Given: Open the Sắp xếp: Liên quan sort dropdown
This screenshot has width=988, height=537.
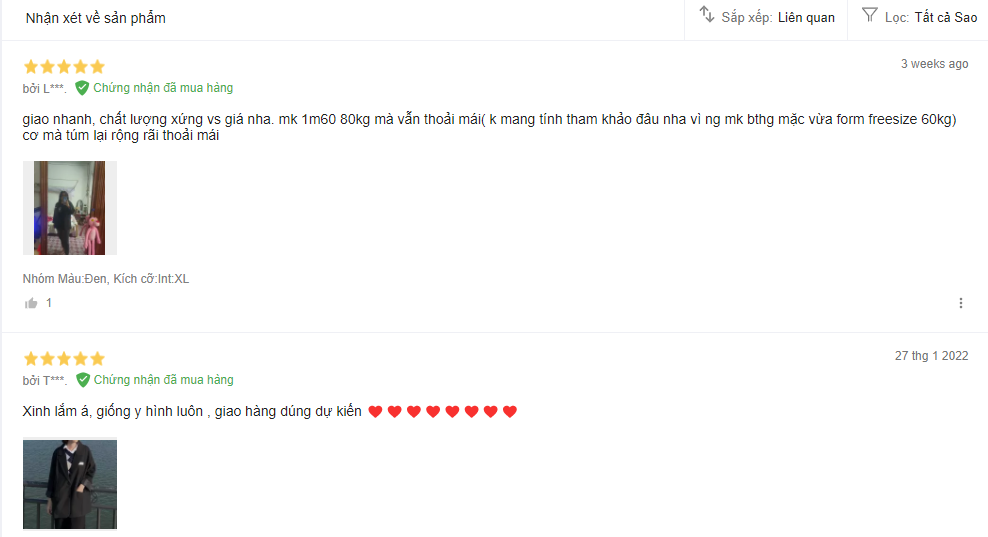Looking at the screenshot, I should tap(767, 17).
